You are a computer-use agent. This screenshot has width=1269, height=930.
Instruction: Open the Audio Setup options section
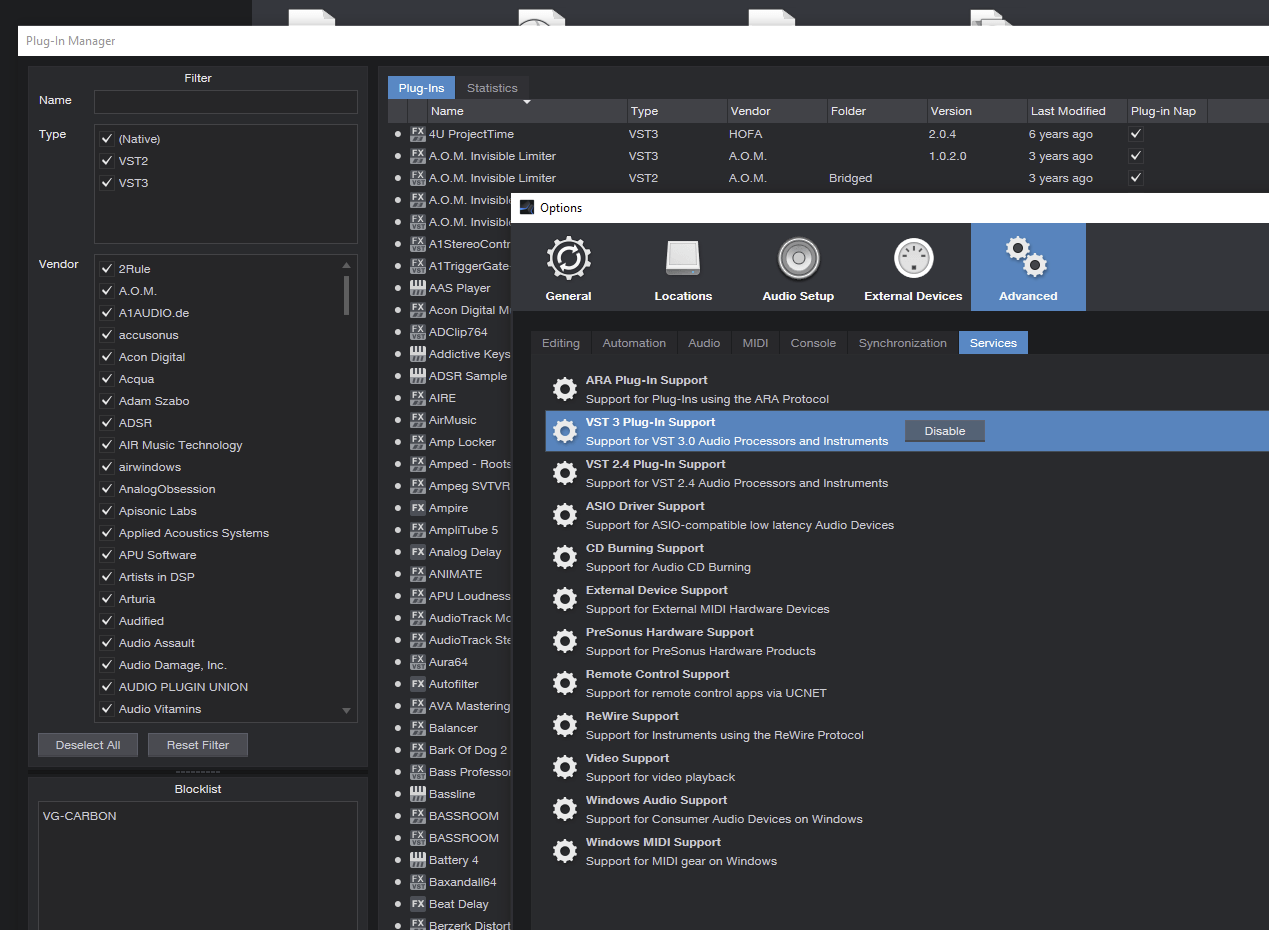[x=798, y=268]
